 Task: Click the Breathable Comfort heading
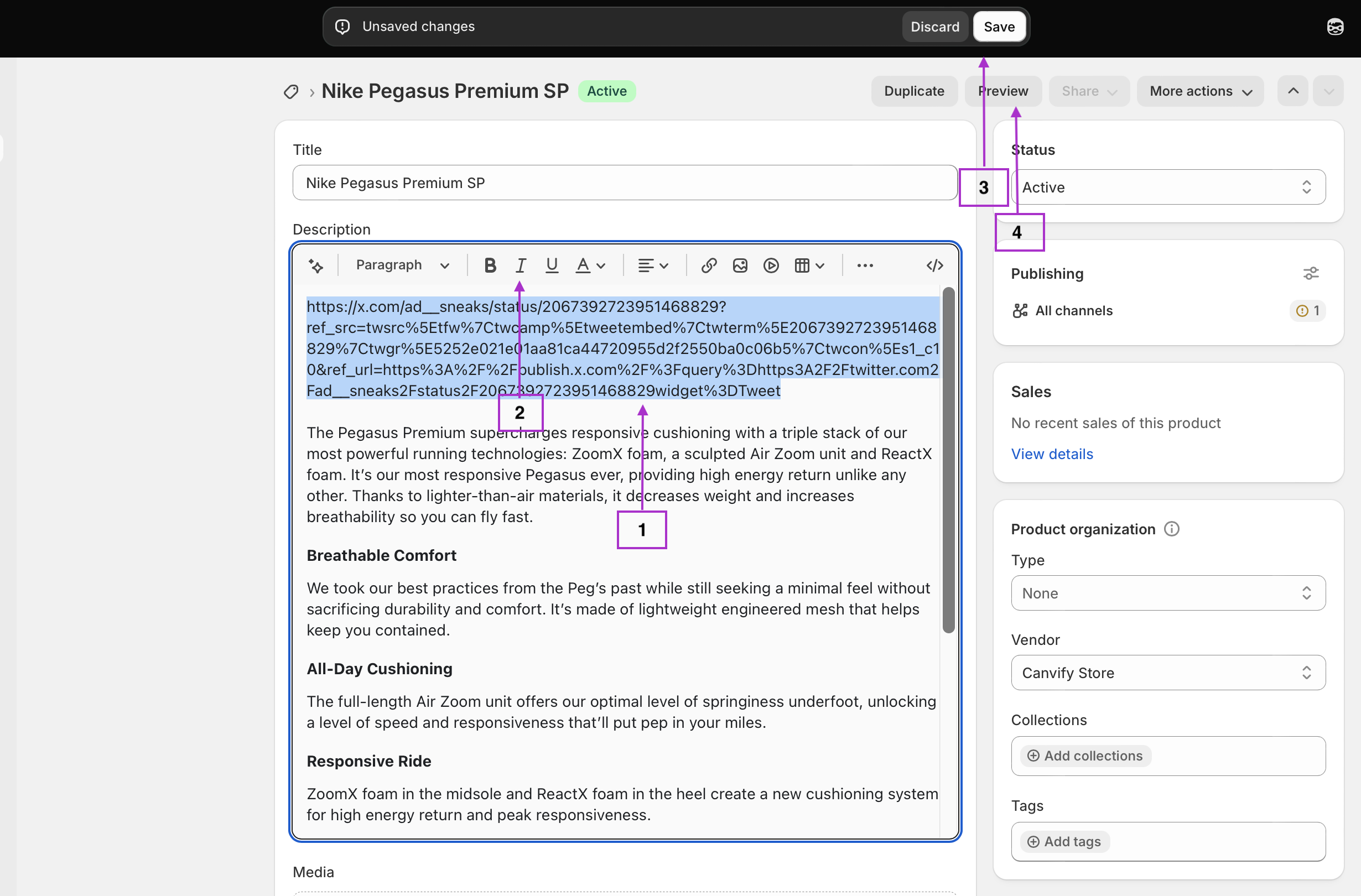[x=381, y=555]
